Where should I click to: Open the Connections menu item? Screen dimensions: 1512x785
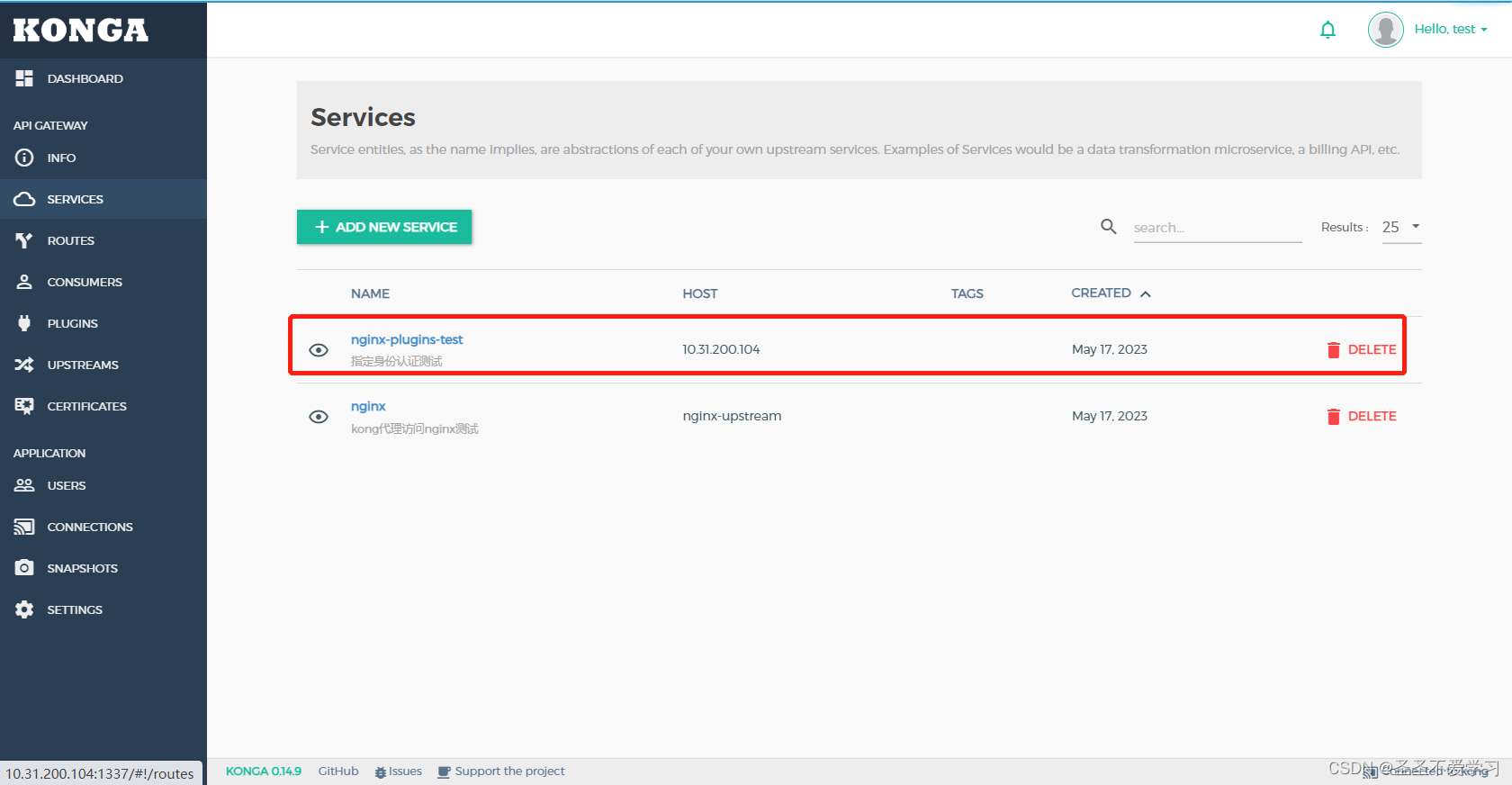(x=103, y=527)
